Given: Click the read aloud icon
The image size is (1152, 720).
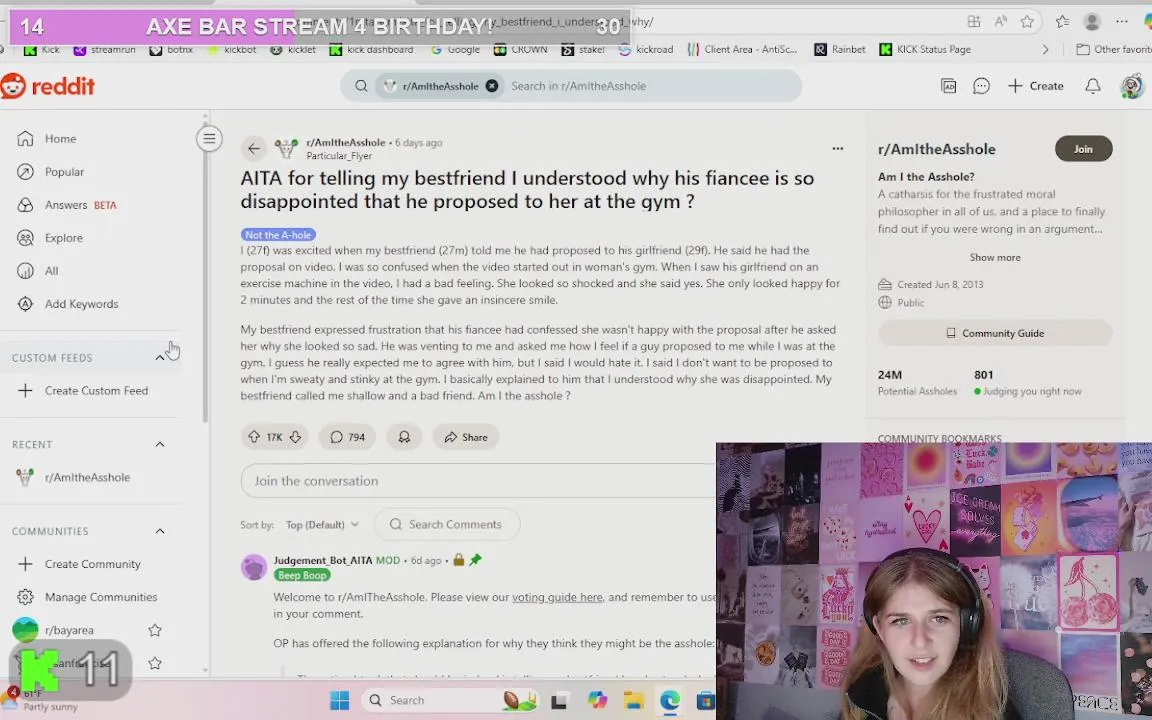Looking at the screenshot, I should (1001, 22).
